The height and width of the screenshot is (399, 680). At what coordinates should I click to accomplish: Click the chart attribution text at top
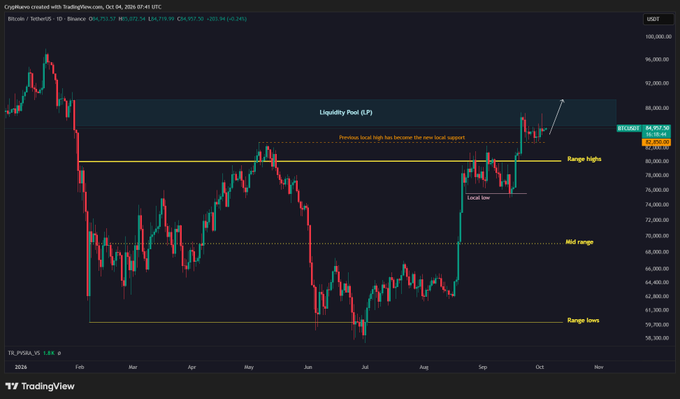82,7
